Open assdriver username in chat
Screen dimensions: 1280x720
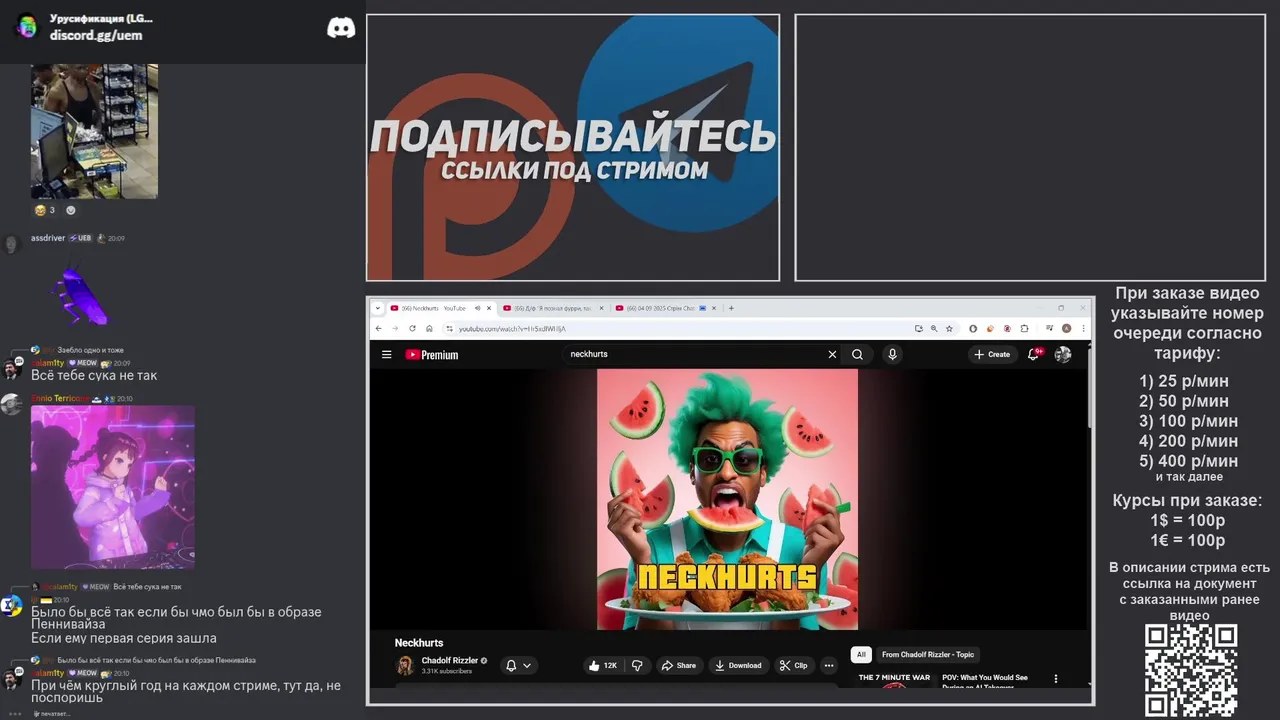[48, 238]
